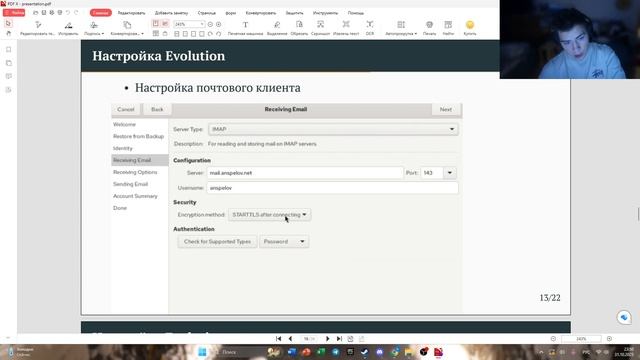
Task: Open the Добавить заметку tab
Action: pos(171,13)
